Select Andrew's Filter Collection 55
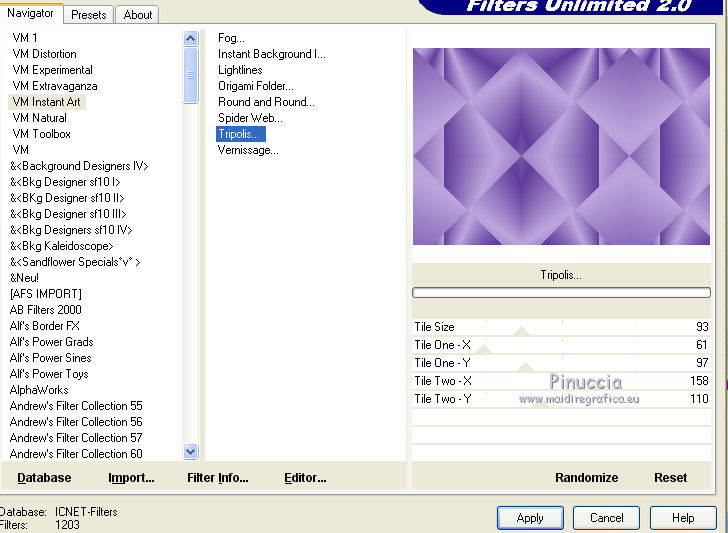 (x=76, y=406)
